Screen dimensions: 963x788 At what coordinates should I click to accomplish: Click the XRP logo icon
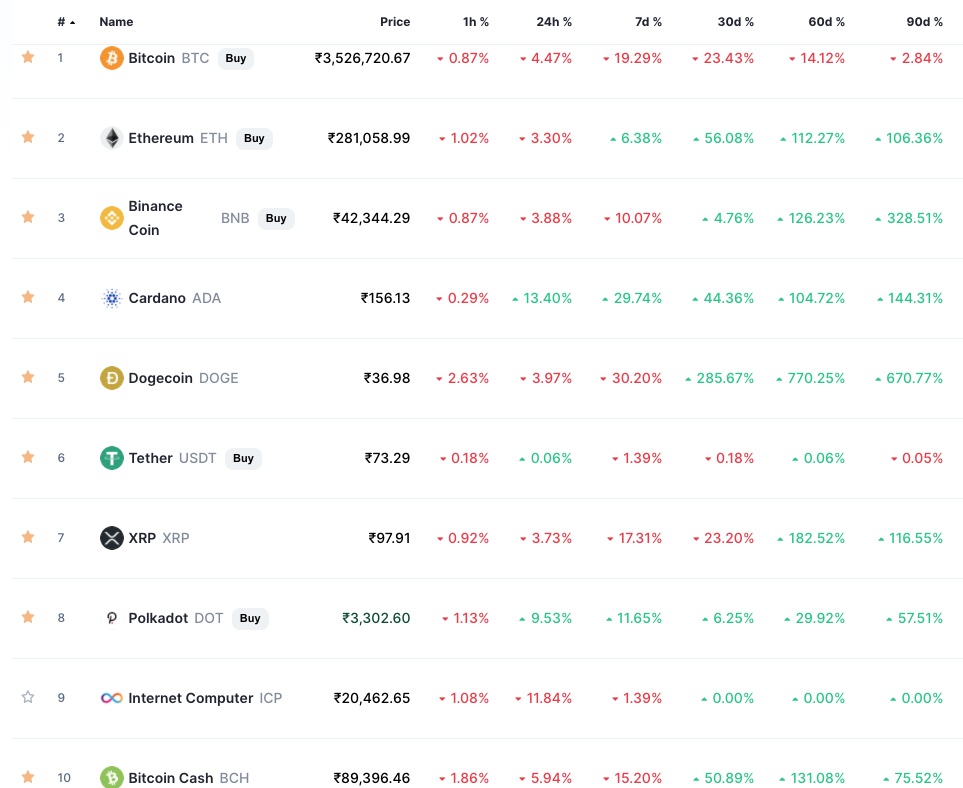point(112,538)
